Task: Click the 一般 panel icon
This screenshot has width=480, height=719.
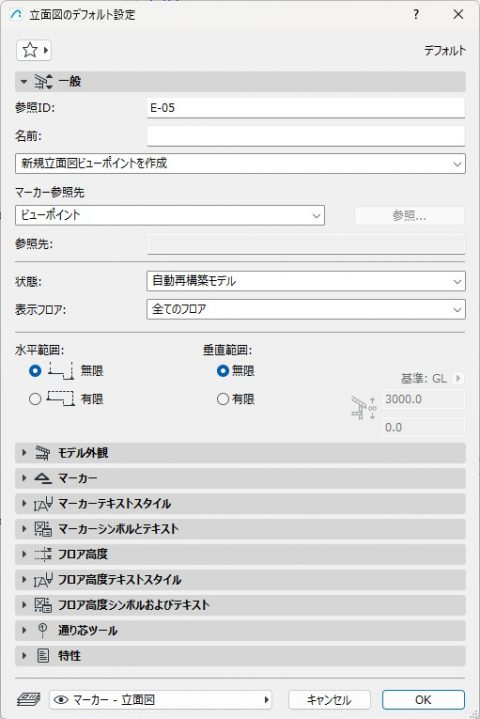Action: point(43,82)
